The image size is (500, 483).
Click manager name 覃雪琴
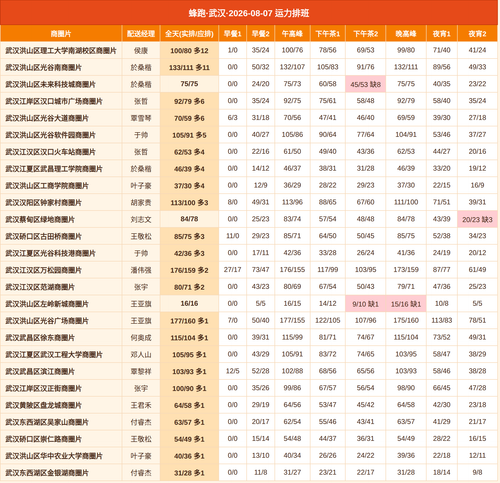click(141, 118)
